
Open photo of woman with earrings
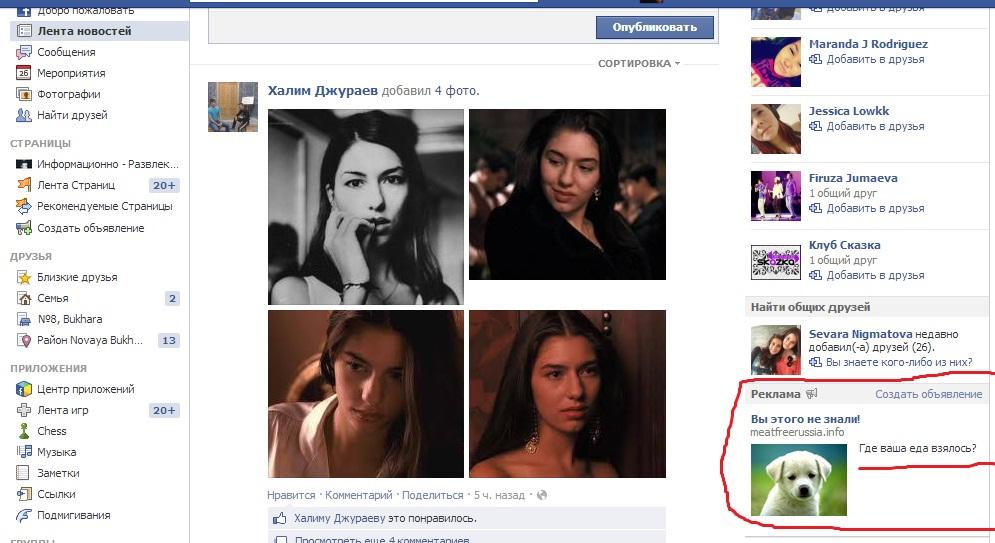[x=567, y=393]
